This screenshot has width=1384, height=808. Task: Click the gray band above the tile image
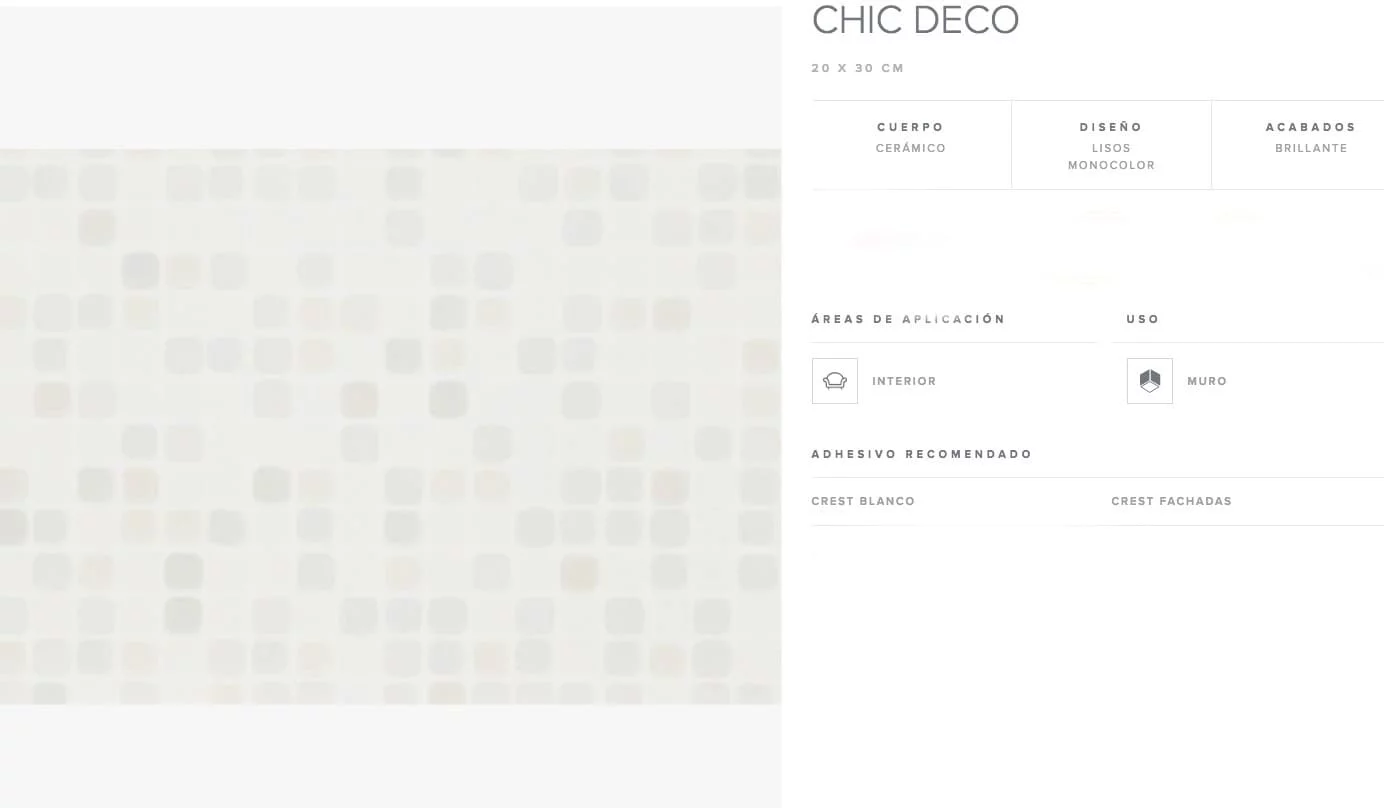[390, 78]
